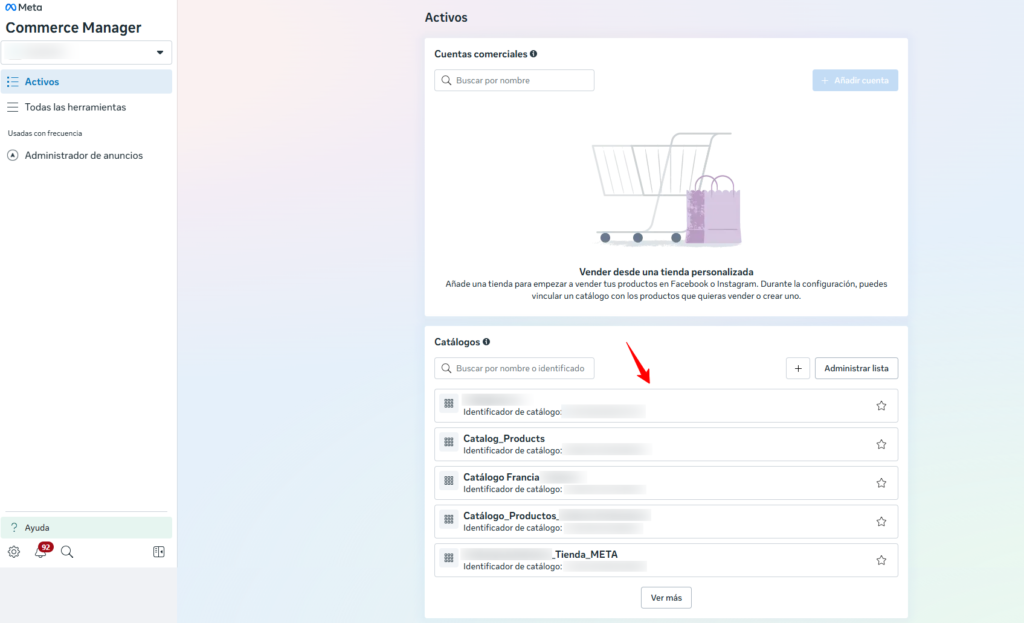Click the grid icon of Catálogo Francia
1024x623 pixels.
coord(449,481)
